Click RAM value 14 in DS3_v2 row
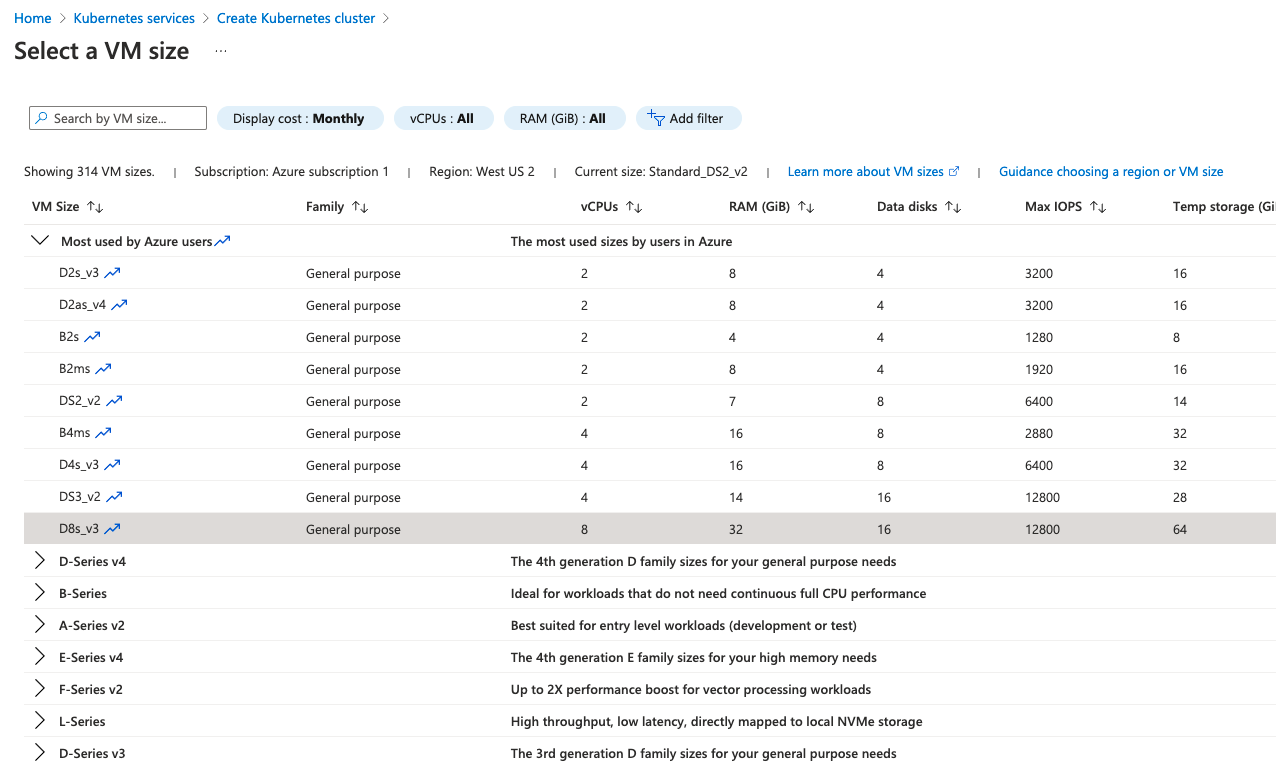This screenshot has height=768, width=1276. 736,497
